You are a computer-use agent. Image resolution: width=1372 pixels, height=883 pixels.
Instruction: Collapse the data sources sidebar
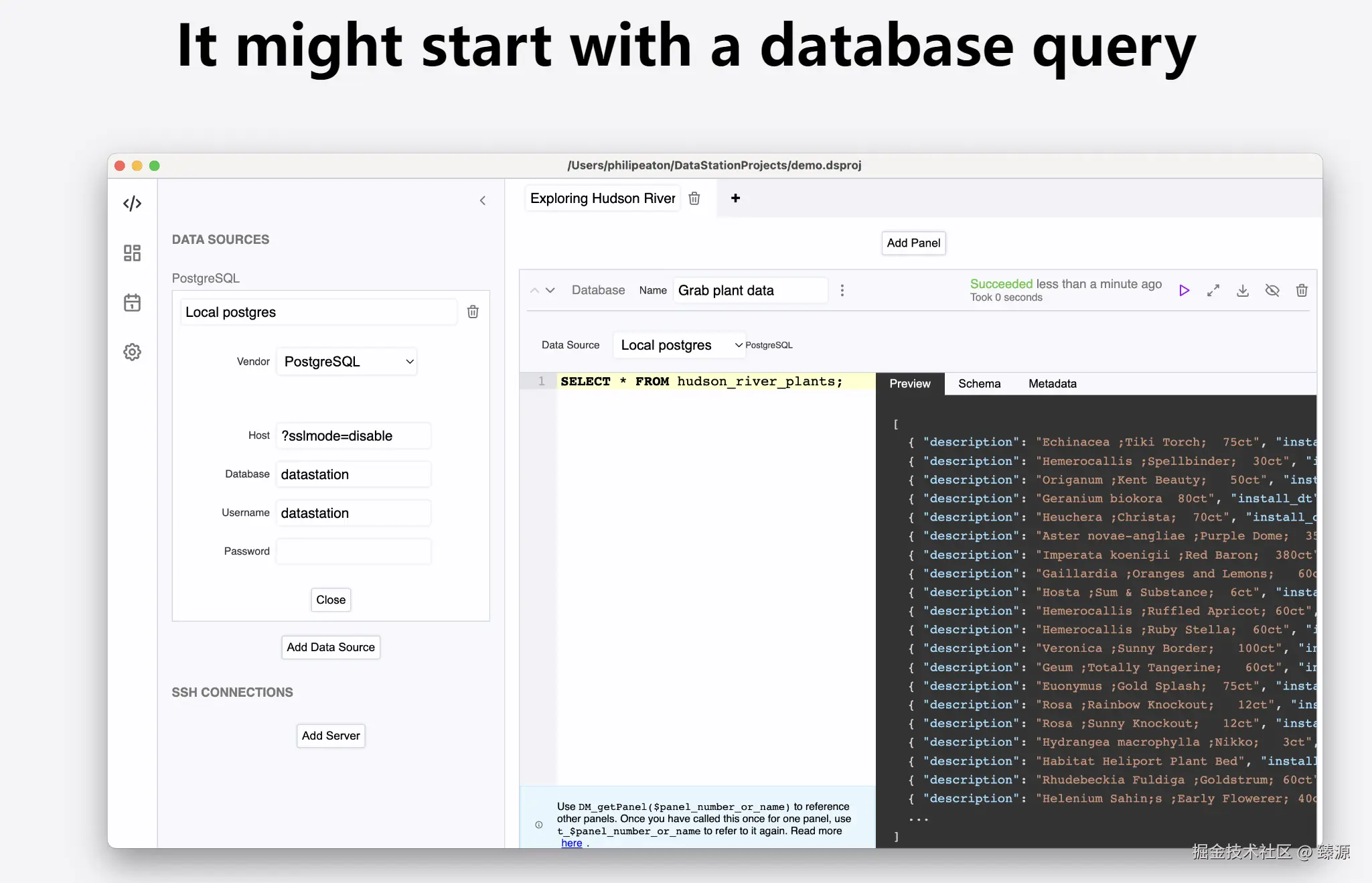(483, 201)
